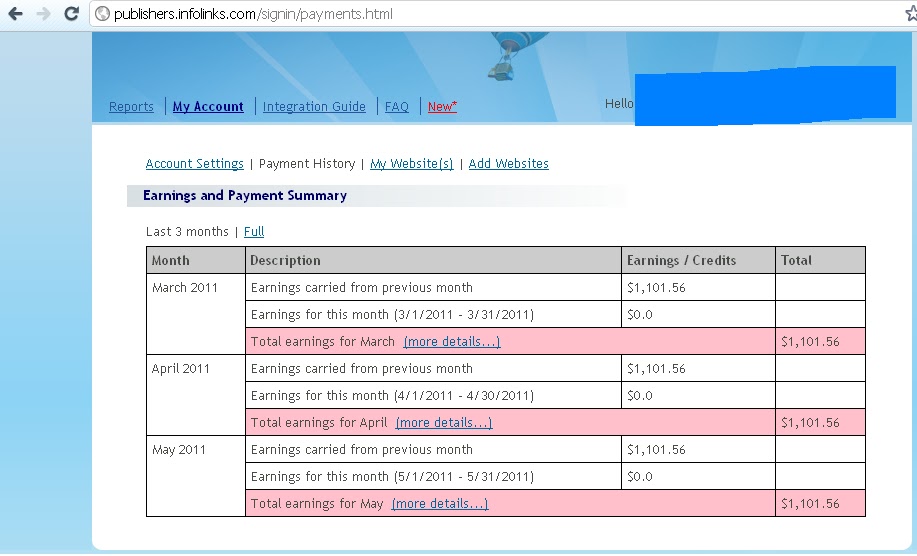
Task: Click the Payment History text
Action: tap(307, 164)
